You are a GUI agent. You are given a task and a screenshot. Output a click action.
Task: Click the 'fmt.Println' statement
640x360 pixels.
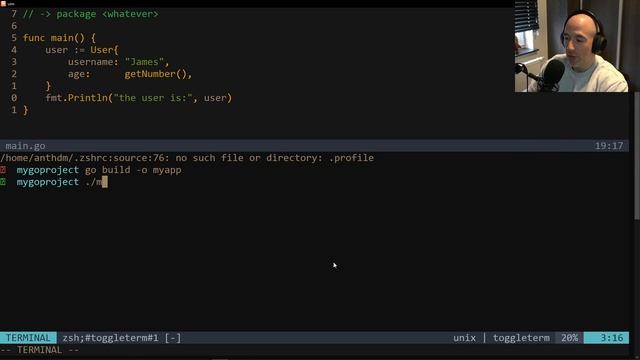(138, 98)
